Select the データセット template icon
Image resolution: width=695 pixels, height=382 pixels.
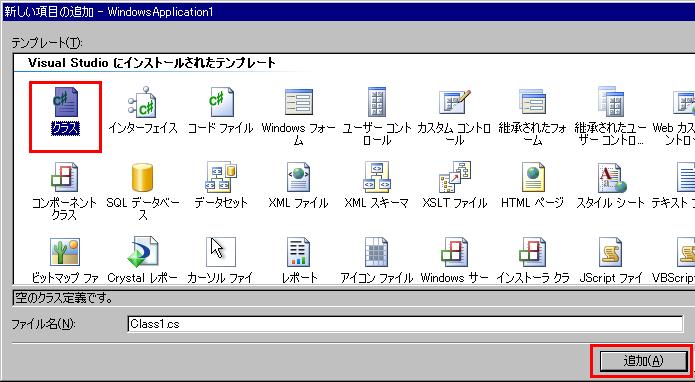pos(220,177)
